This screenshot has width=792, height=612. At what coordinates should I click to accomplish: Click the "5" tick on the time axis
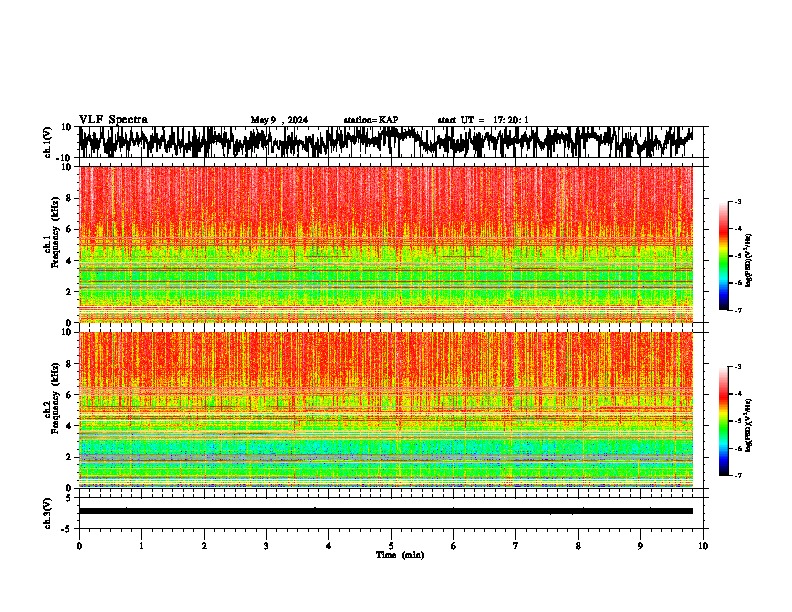click(391, 546)
